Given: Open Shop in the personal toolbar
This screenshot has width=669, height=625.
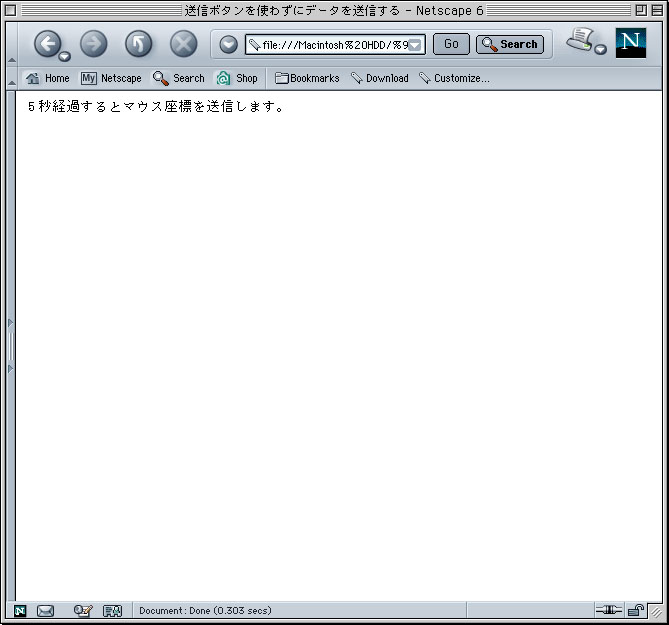Looking at the screenshot, I should point(237,78).
